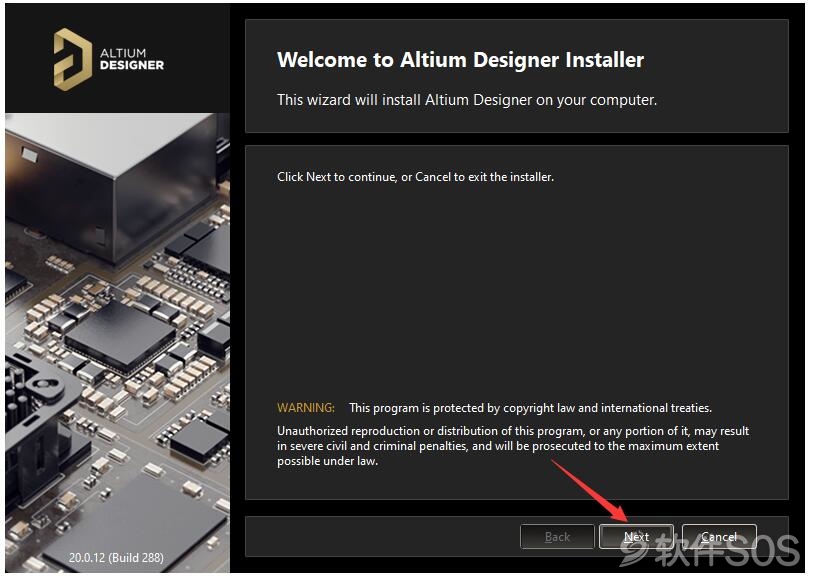Click the small black square chip near the bottom of the artwork
814x578 pixels.
[199, 440]
